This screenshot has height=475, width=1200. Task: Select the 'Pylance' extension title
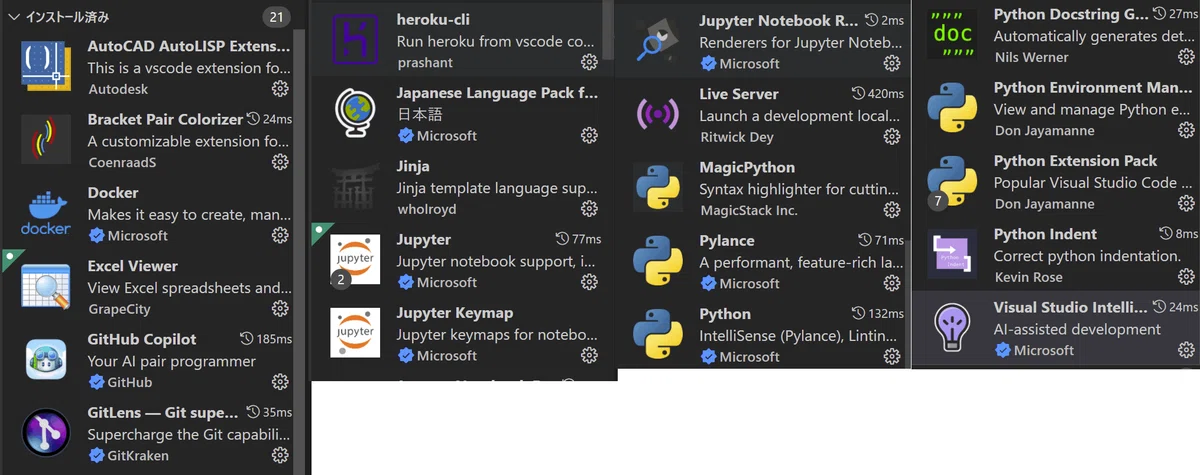[727, 240]
